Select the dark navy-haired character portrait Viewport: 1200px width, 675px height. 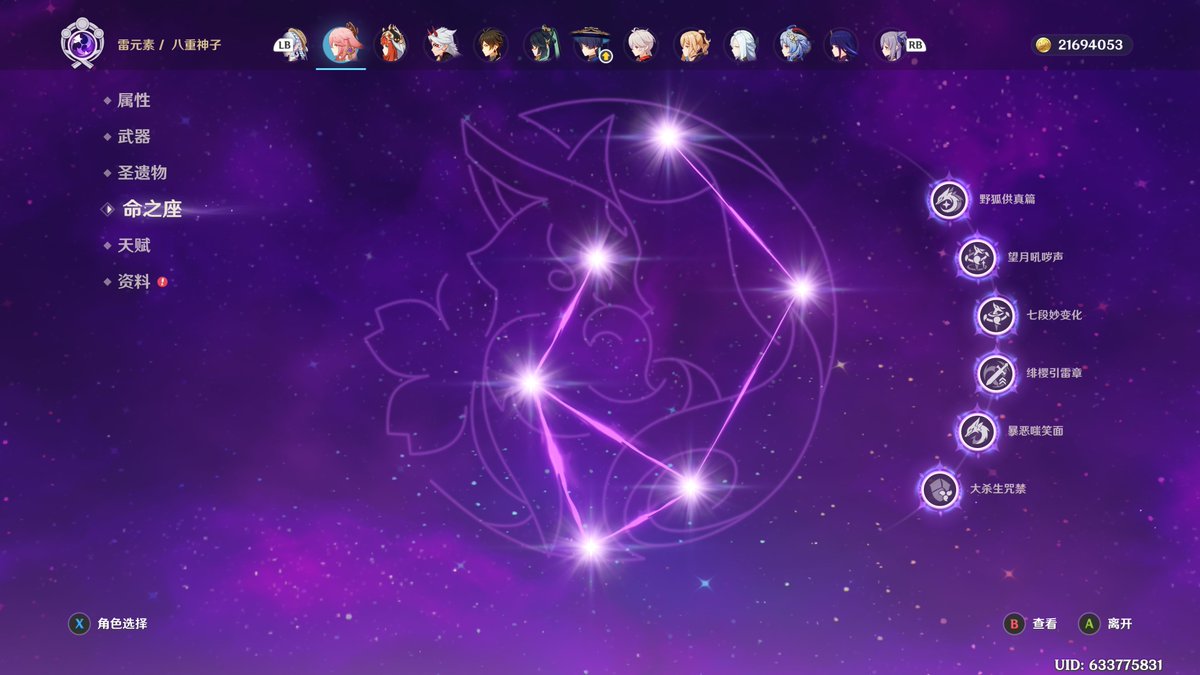[x=841, y=45]
